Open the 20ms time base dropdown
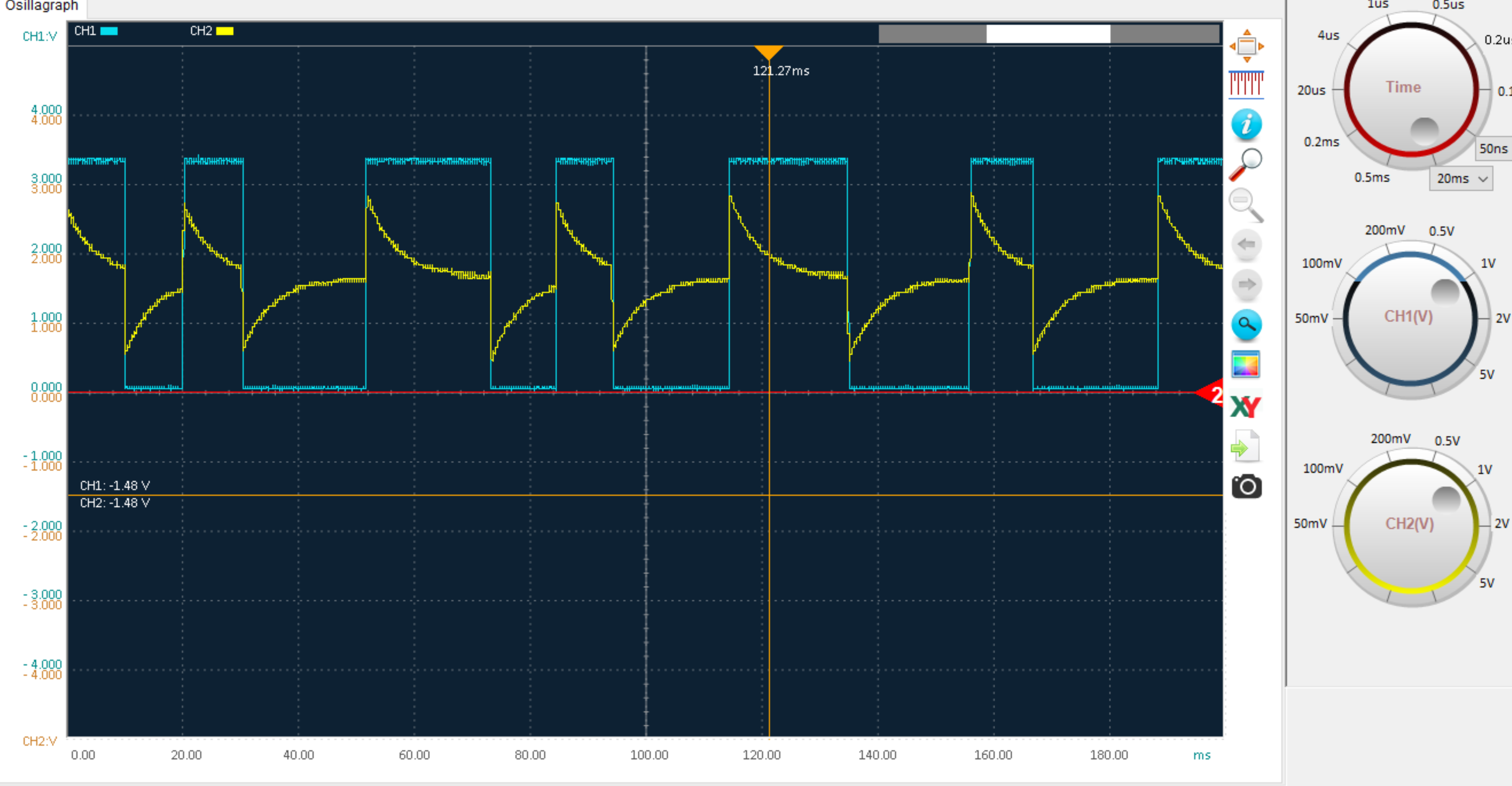 point(1461,178)
